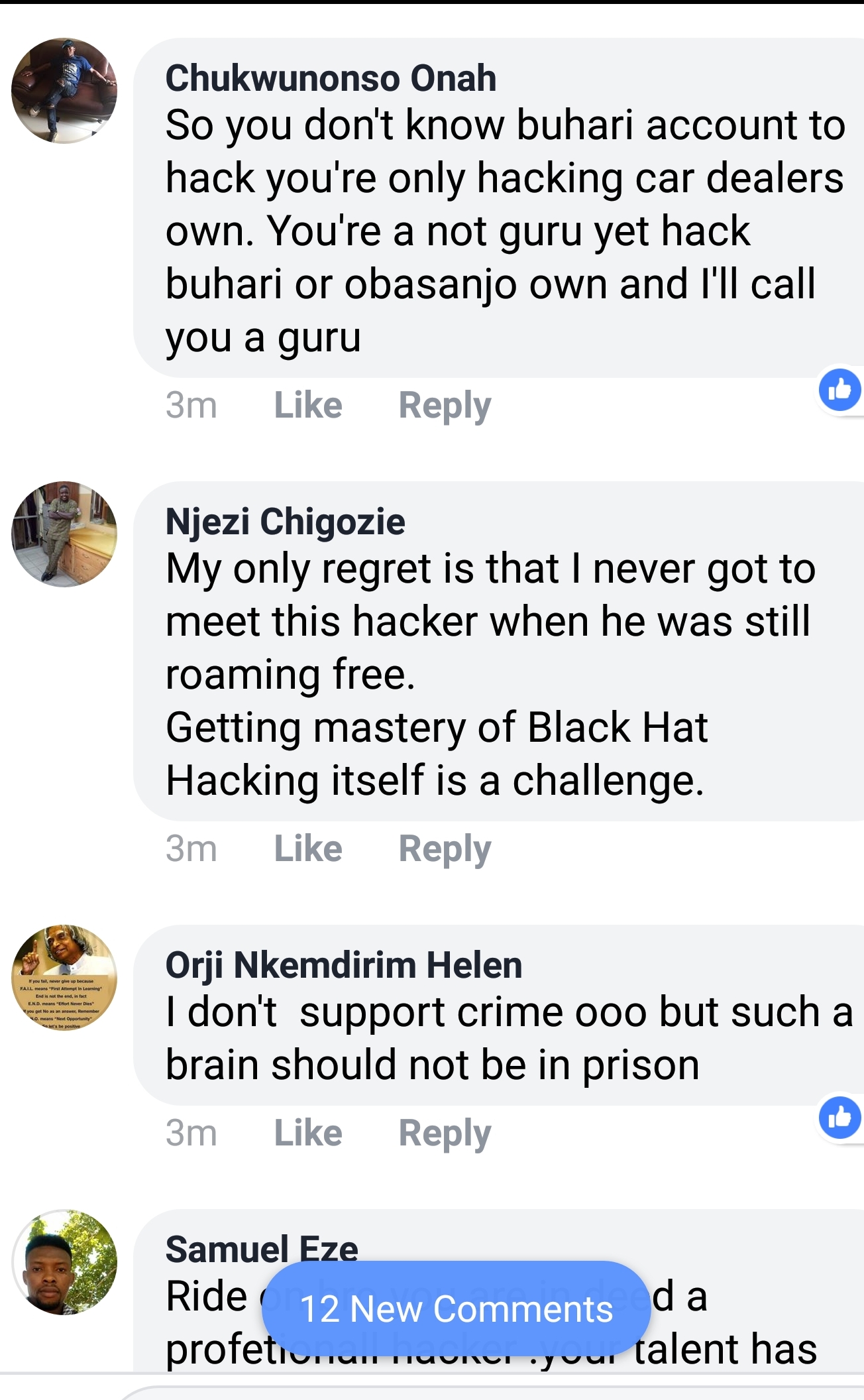The width and height of the screenshot is (864, 1400).
Task: Tap the 3m timestamp on Orji's comment
Action: click(191, 1133)
